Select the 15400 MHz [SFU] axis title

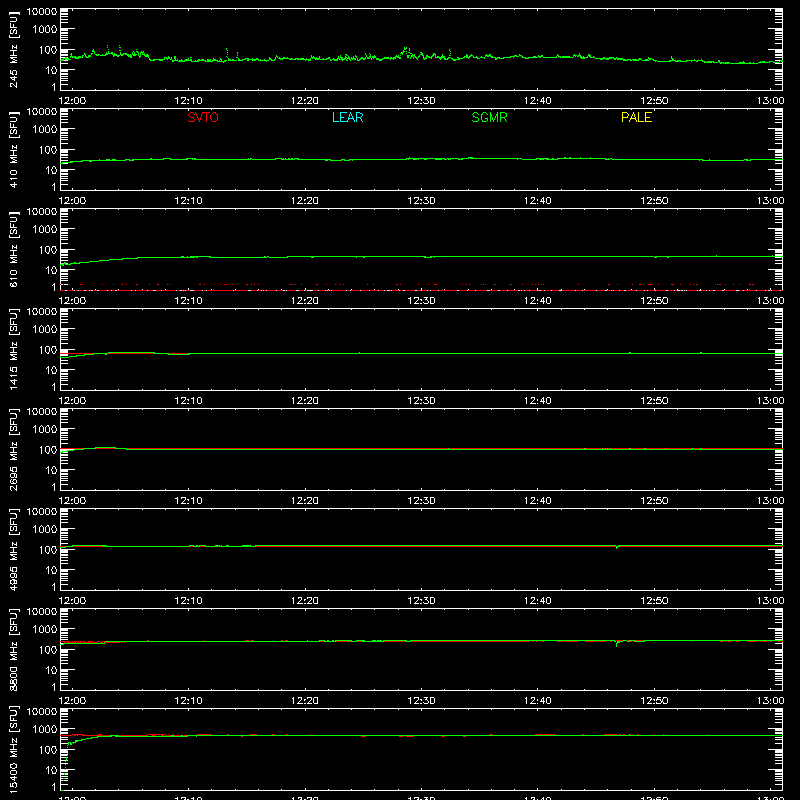(x=13, y=749)
